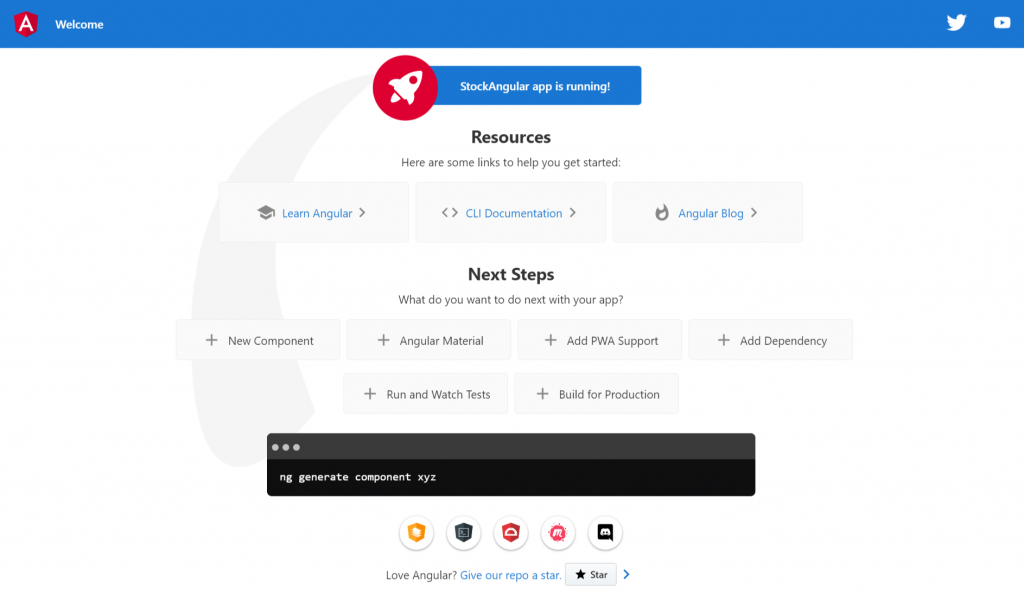Click the Love Angular? text

(x=421, y=575)
